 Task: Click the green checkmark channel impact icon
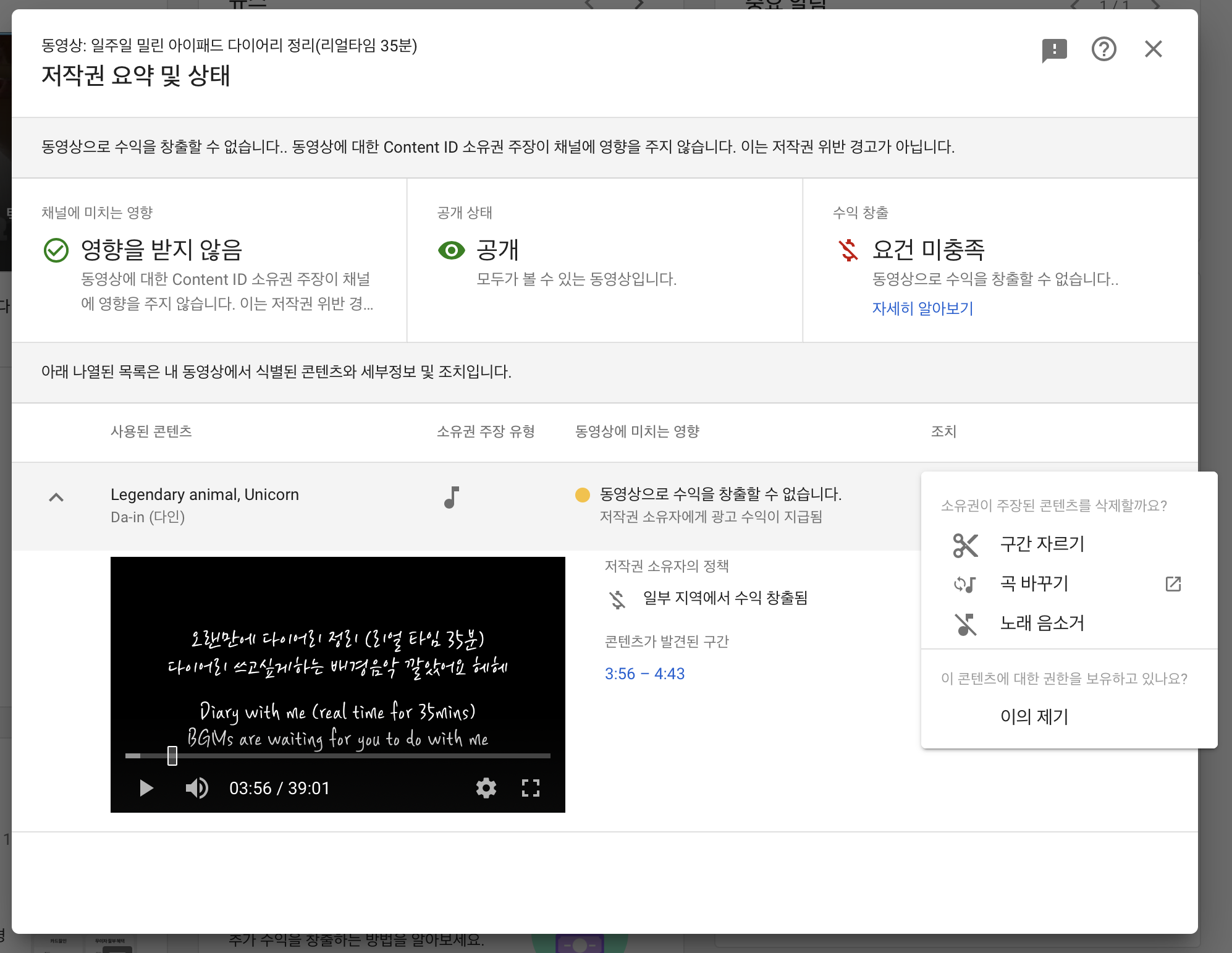[x=56, y=250]
